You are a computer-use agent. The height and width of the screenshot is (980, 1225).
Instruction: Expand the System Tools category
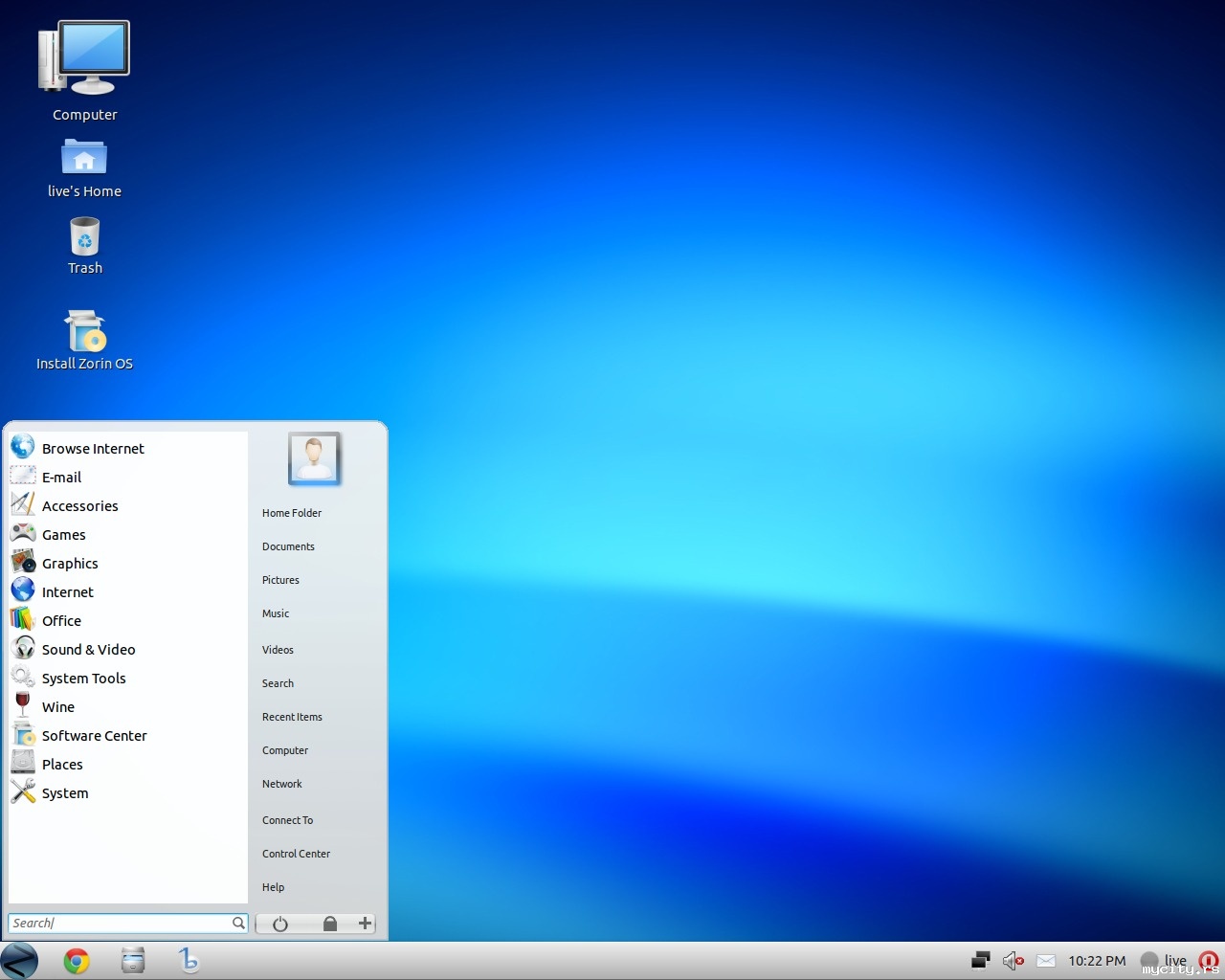point(83,679)
